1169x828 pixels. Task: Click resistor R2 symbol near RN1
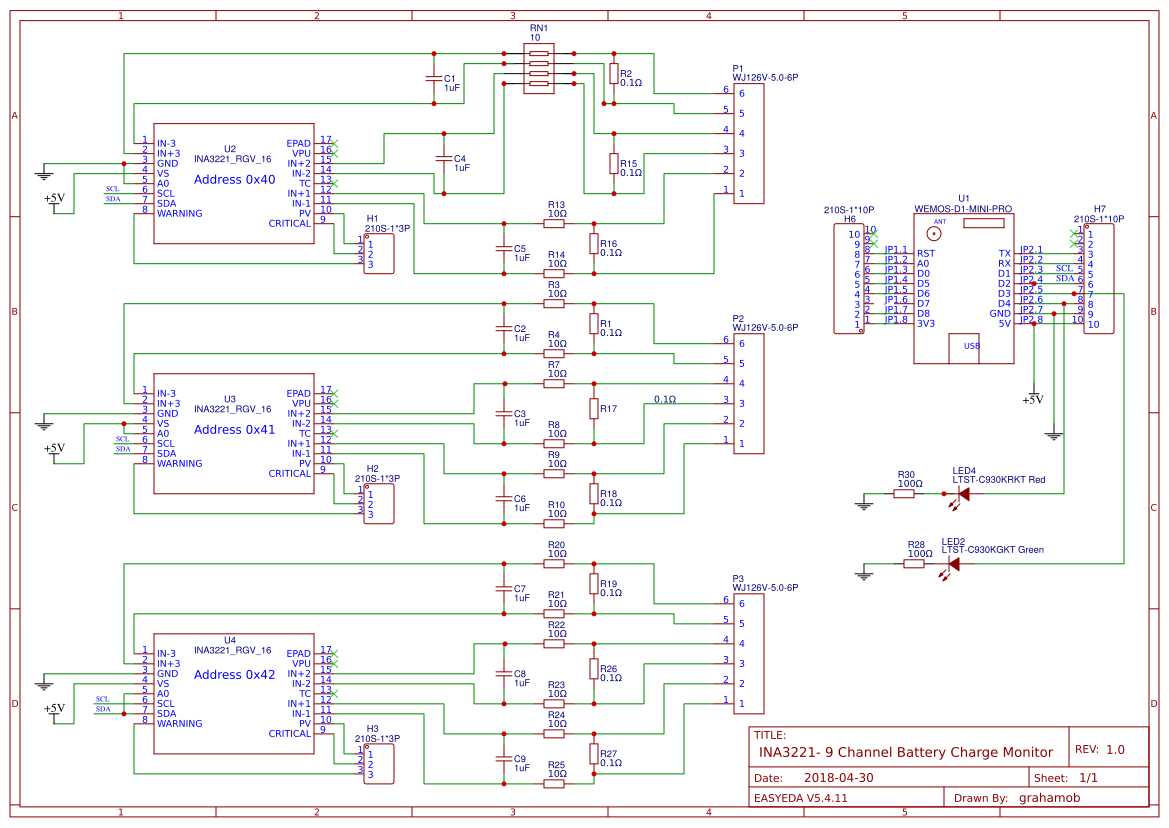coord(614,73)
